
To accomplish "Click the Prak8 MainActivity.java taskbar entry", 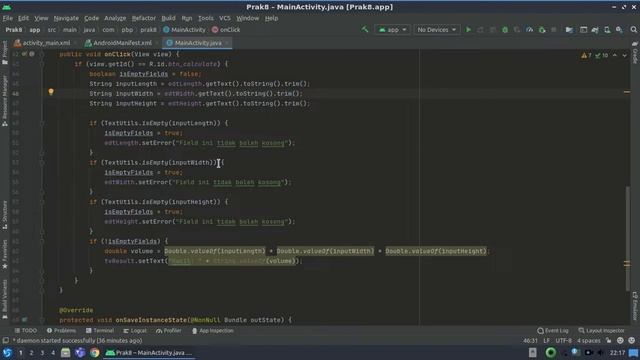I will pos(149,353).
